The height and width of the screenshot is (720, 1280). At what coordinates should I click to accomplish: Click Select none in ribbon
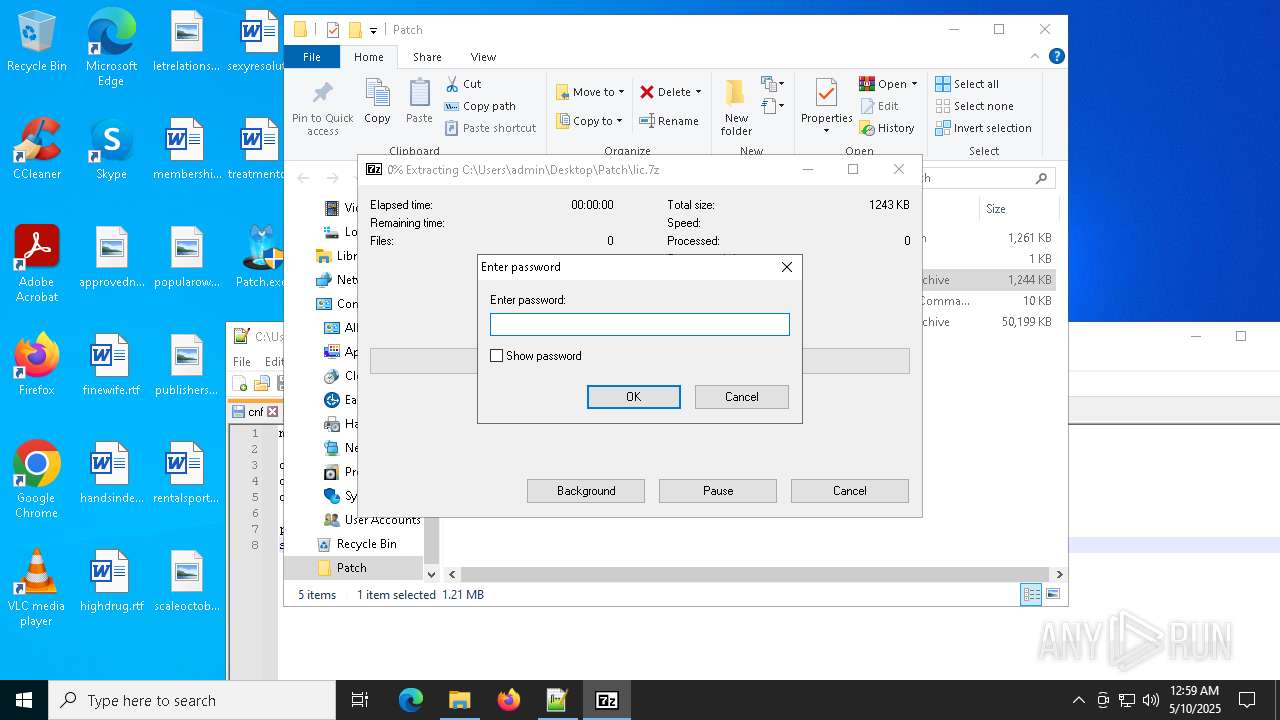click(x=974, y=106)
